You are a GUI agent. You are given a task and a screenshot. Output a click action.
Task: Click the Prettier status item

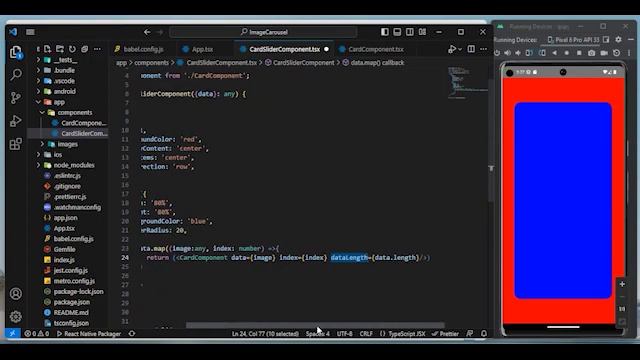click(445, 333)
